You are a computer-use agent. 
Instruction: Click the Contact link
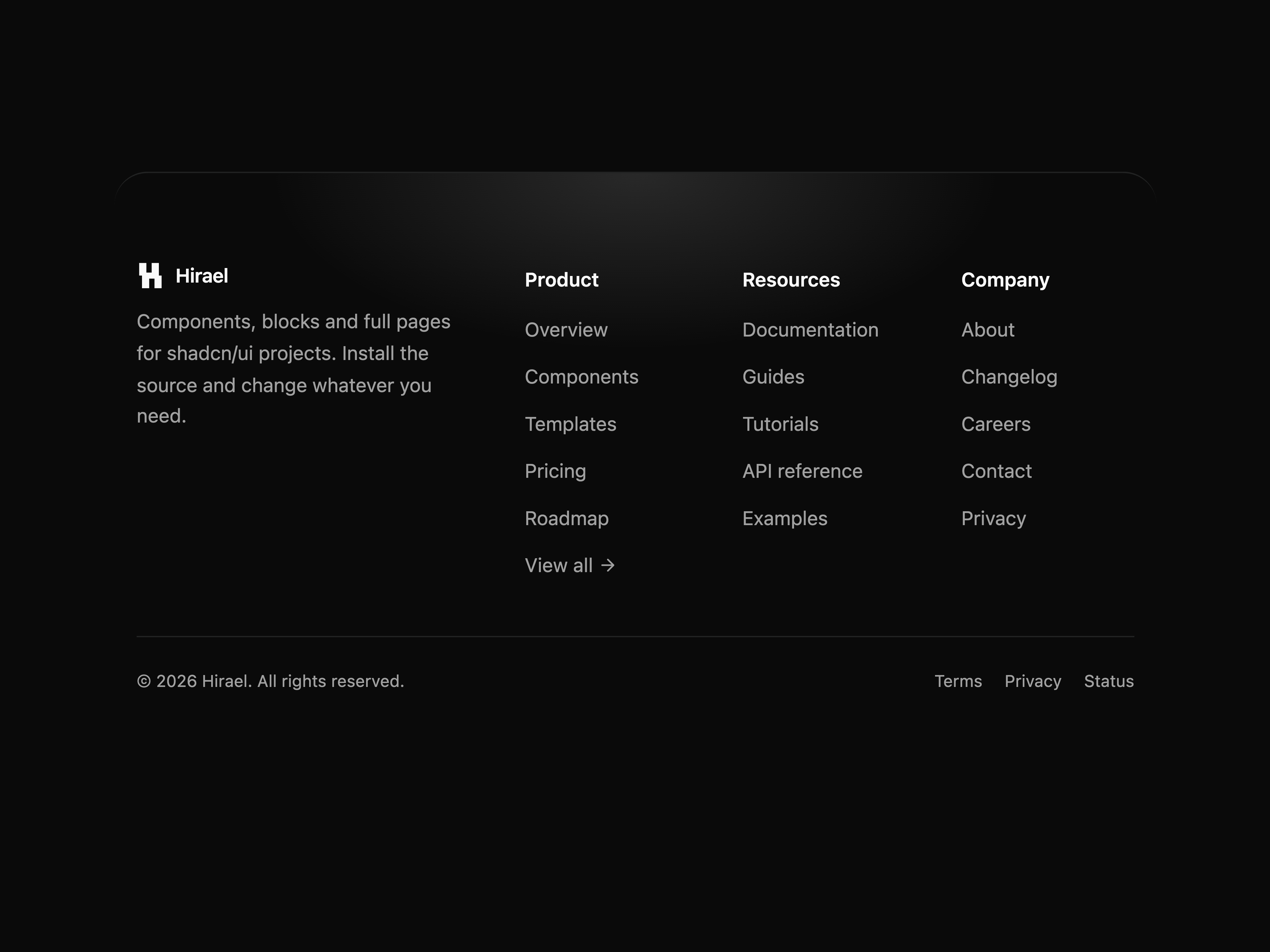click(x=997, y=472)
